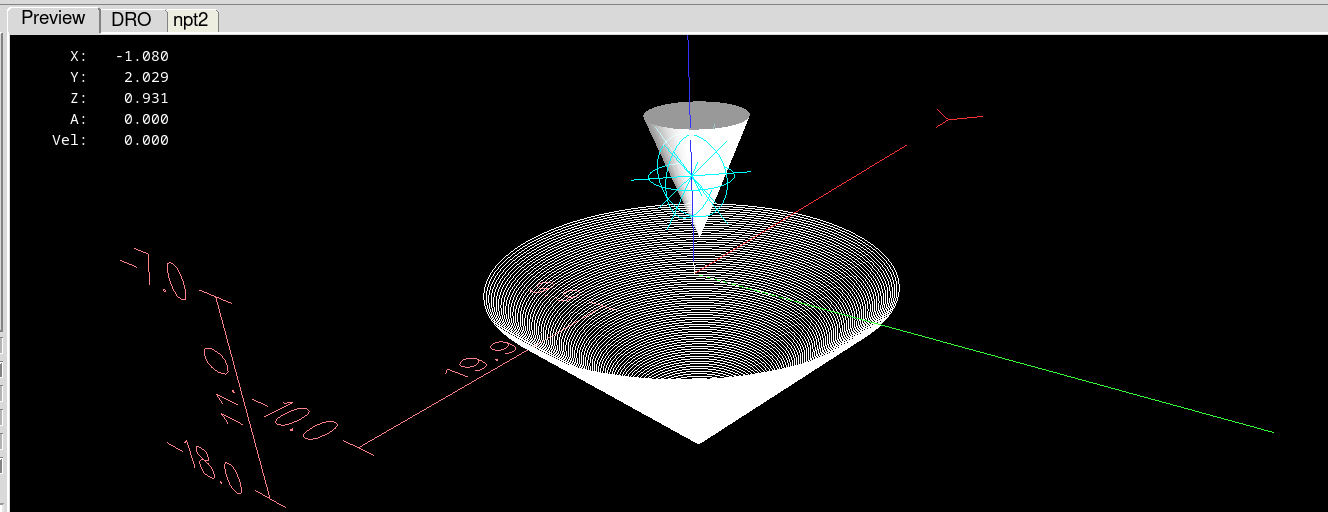
Task: Open the DRO tab
Action: coord(131,20)
